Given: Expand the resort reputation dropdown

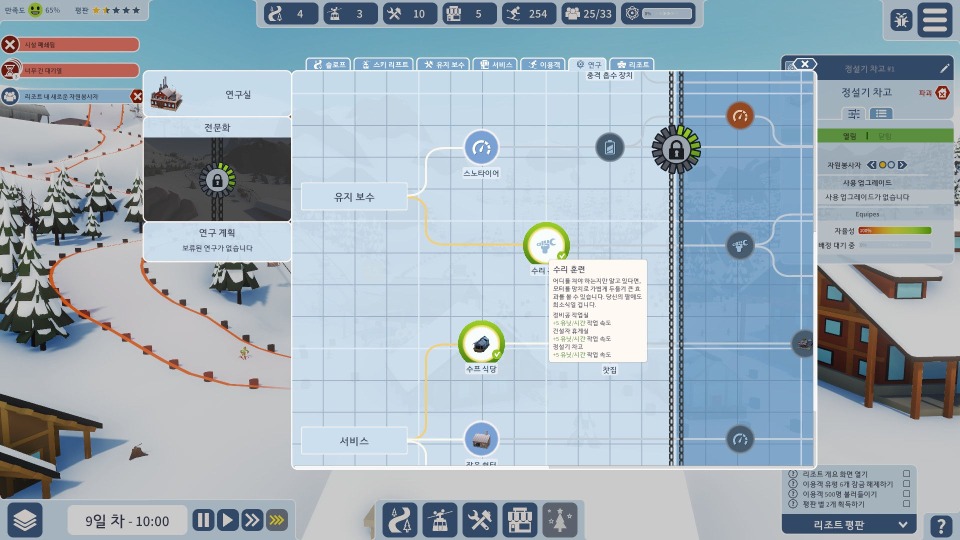Looking at the screenshot, I should tap(903, 524).
